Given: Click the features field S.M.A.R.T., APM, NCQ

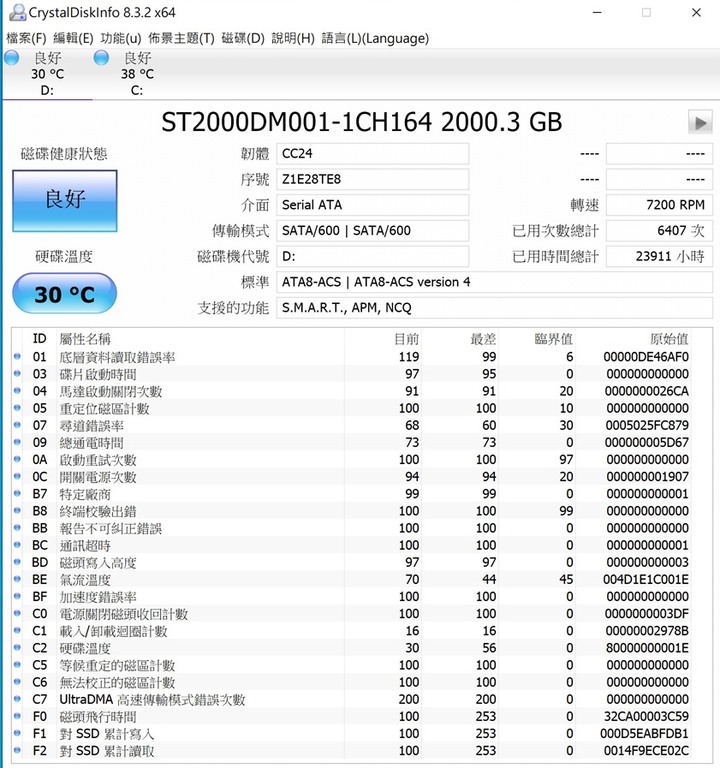Looking at the screenshot, I should pyautogui.click(x=494, y=308).
